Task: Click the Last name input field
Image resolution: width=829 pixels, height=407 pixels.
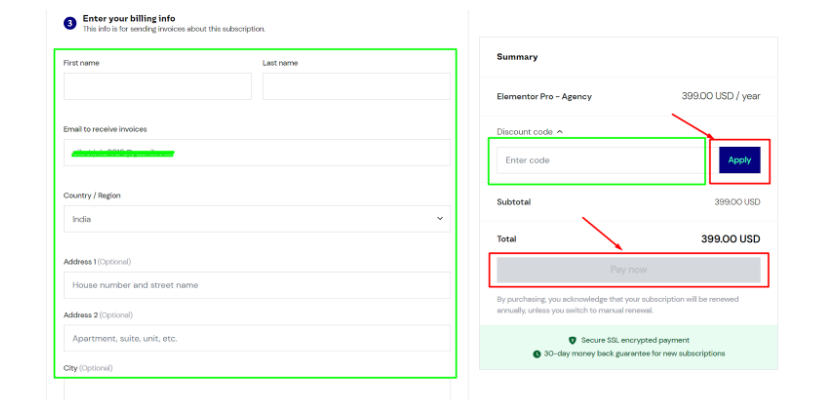Action: 356,86
